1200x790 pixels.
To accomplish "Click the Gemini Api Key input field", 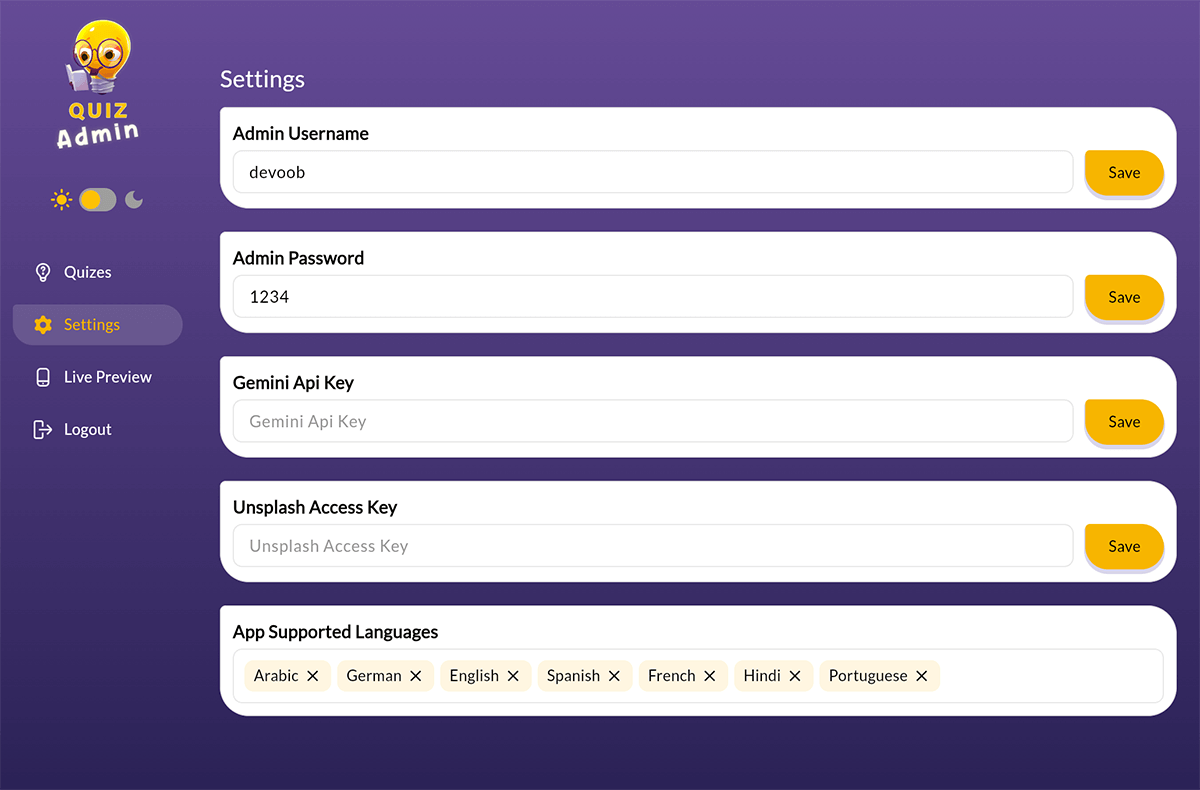I will click(652, 422).
